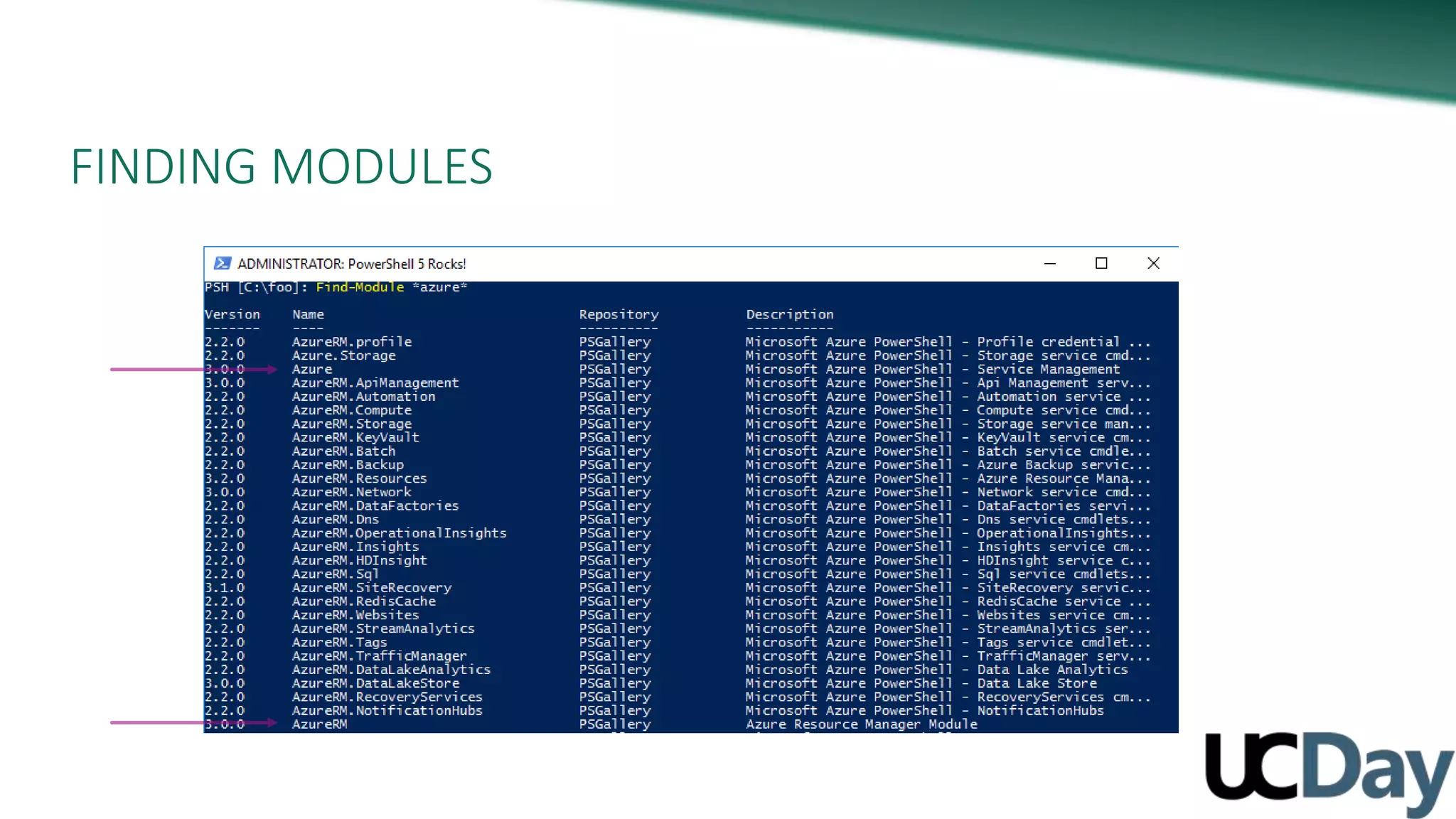Select the AzureRM.HDInsight module name
Screen dimensions: 1456x819
point(360,560)
